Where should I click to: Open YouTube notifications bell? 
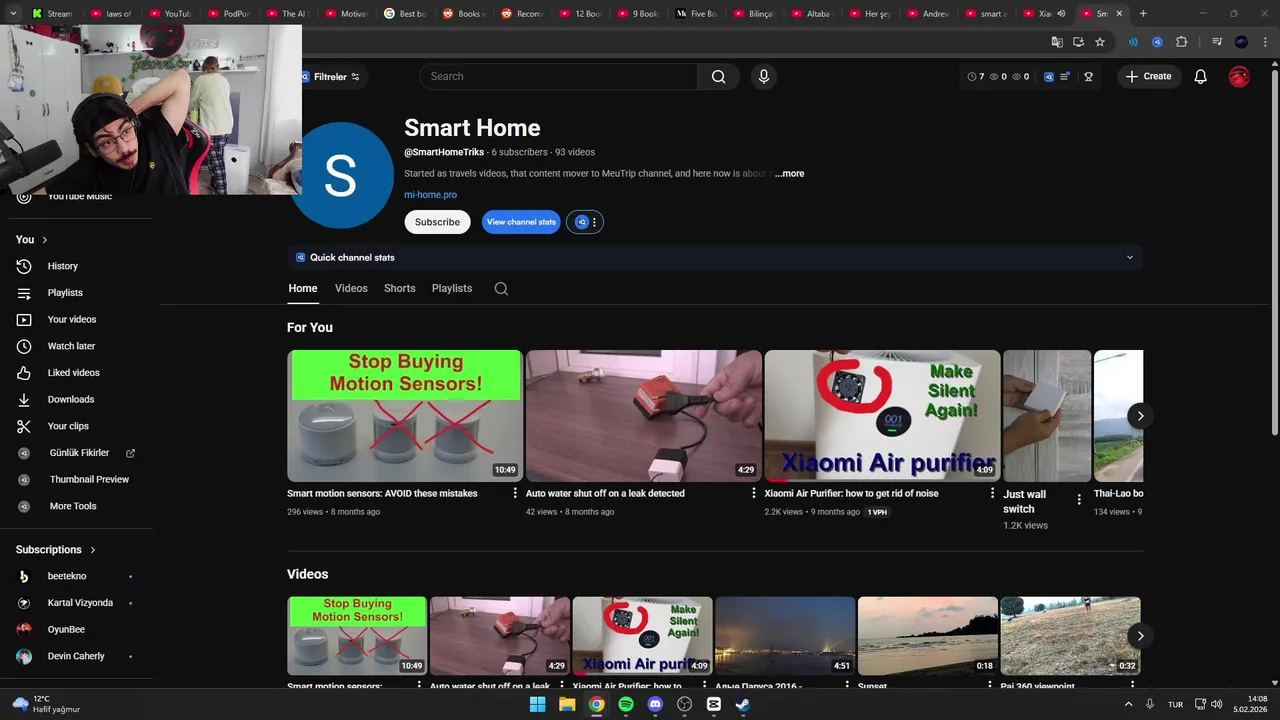tap(1201, 76)
